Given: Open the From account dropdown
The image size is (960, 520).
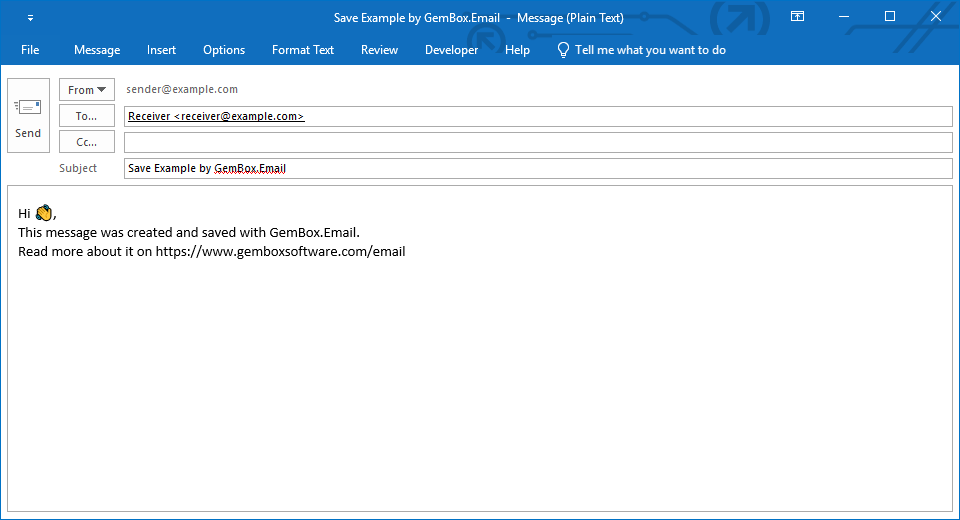Looking at the screenshot, I should coord(87,90).
